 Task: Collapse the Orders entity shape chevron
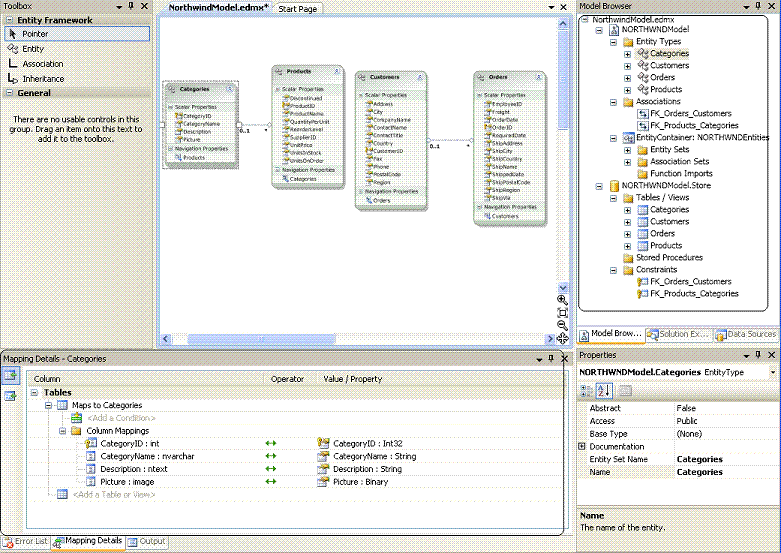pos(538,77)
